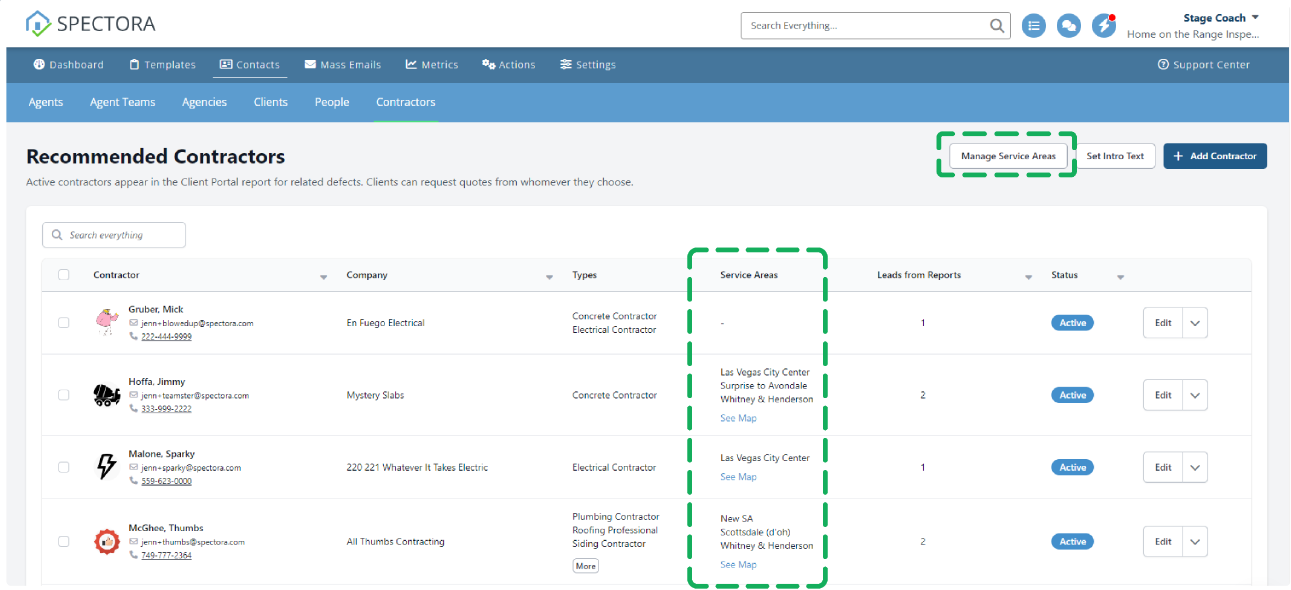Screen dimensions: 1291x590
Task: Click Edit for Malone, Sparky
Action: [x=1163, y=467]
